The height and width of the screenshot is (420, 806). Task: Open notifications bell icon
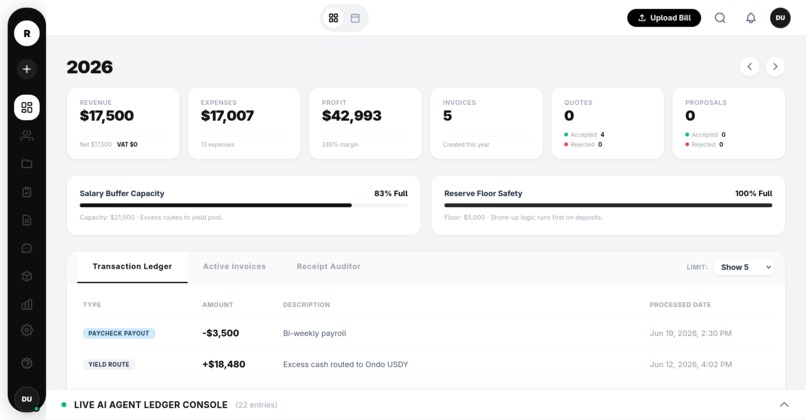click(751, 18)
